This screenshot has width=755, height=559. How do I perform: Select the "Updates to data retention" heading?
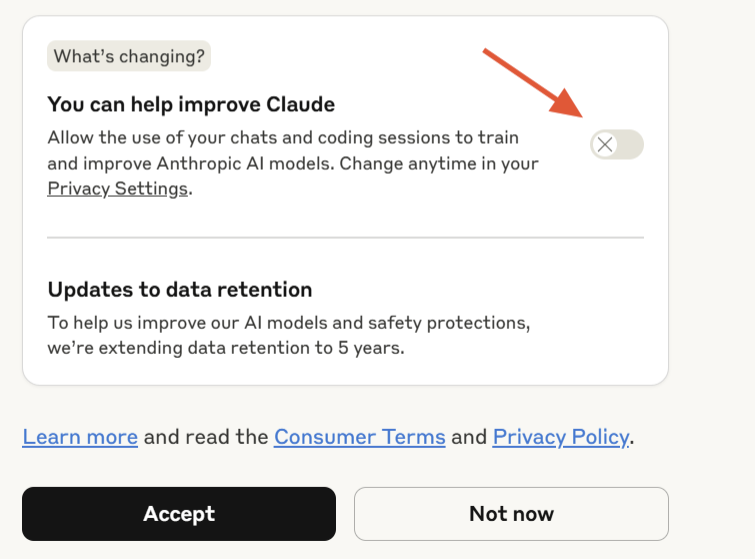point(180,290)
